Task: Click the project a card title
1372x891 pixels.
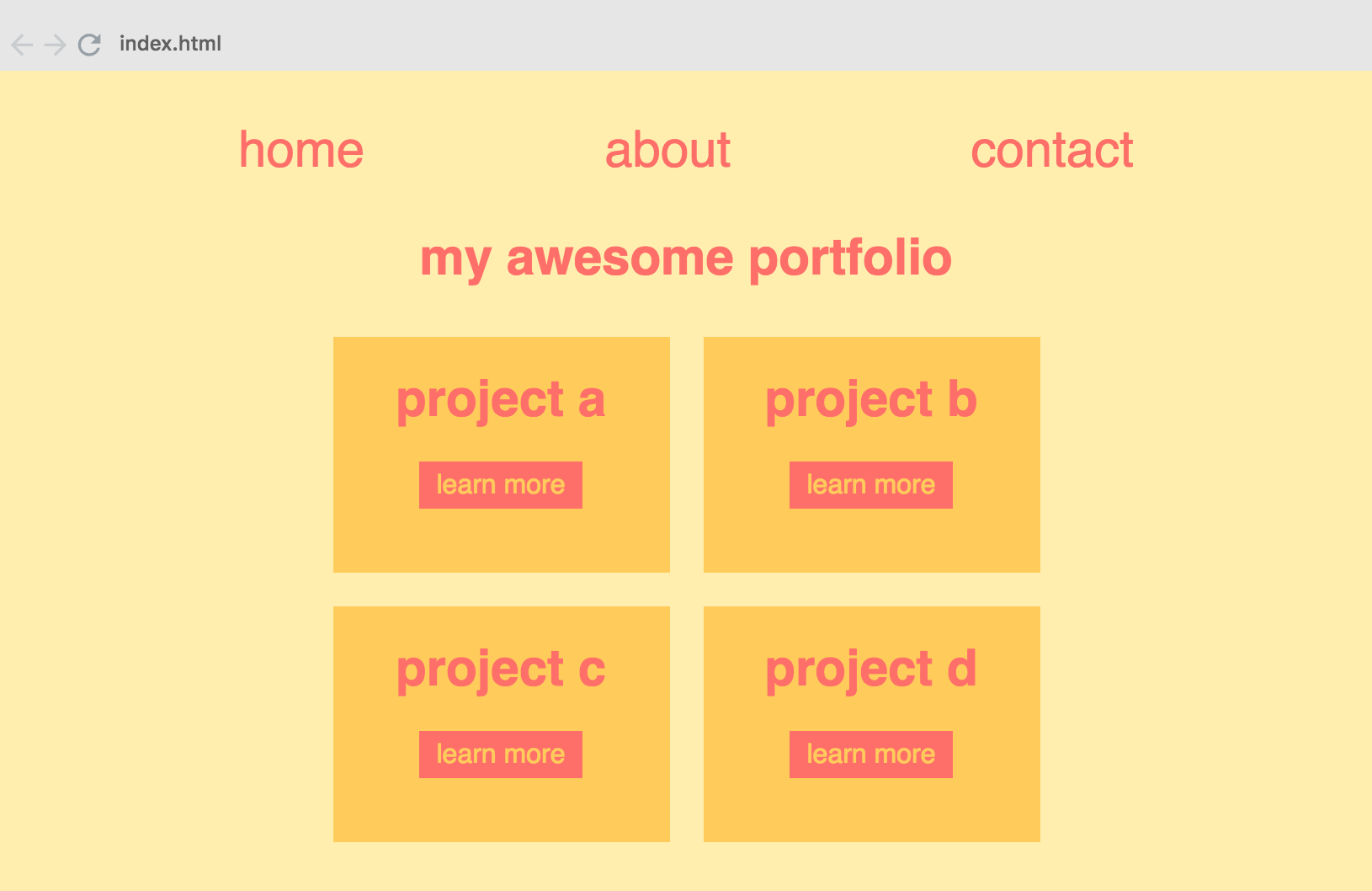Action: click(x=501, y=400)
